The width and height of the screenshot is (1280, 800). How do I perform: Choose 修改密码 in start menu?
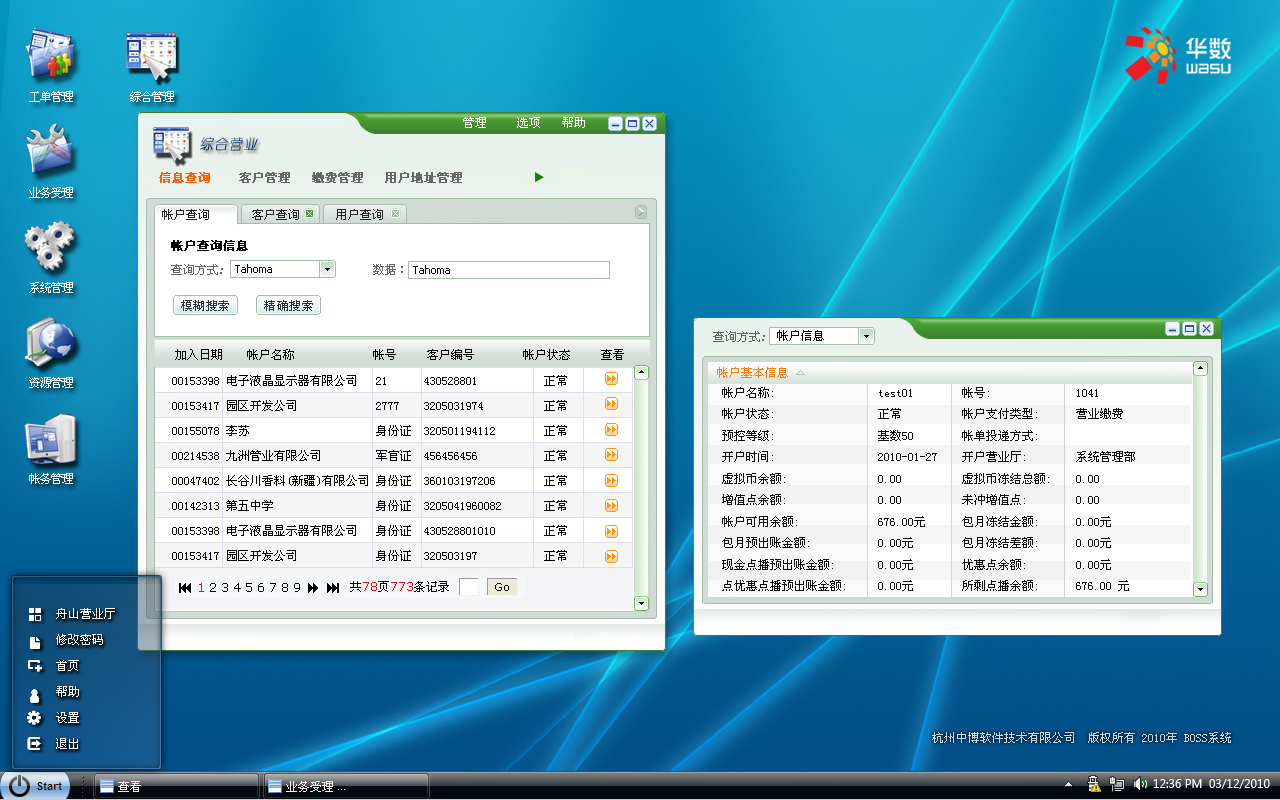pos(80,640)
